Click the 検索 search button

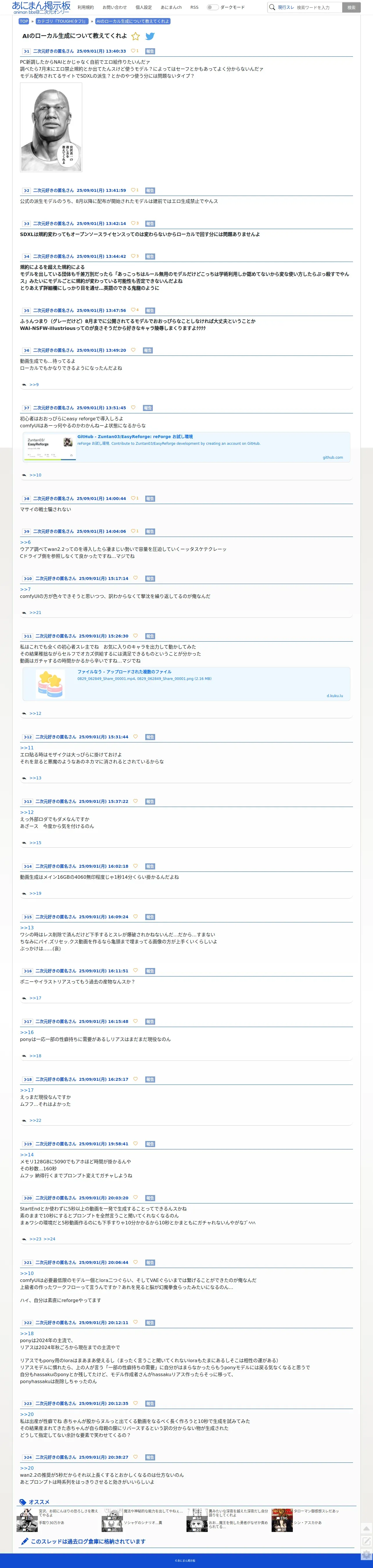coord(351,7)
